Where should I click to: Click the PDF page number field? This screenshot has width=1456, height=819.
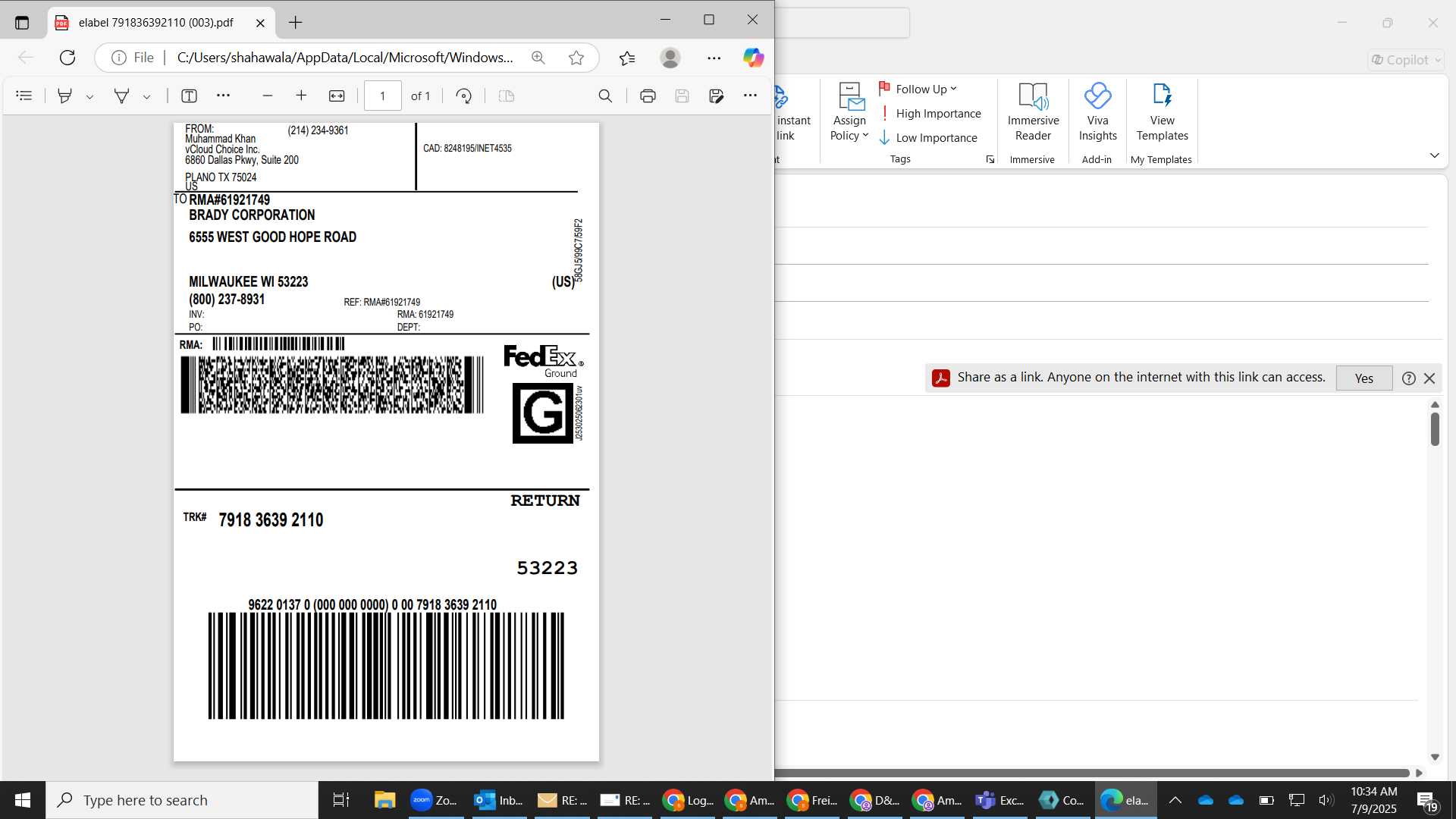click(x=383, y=96)
